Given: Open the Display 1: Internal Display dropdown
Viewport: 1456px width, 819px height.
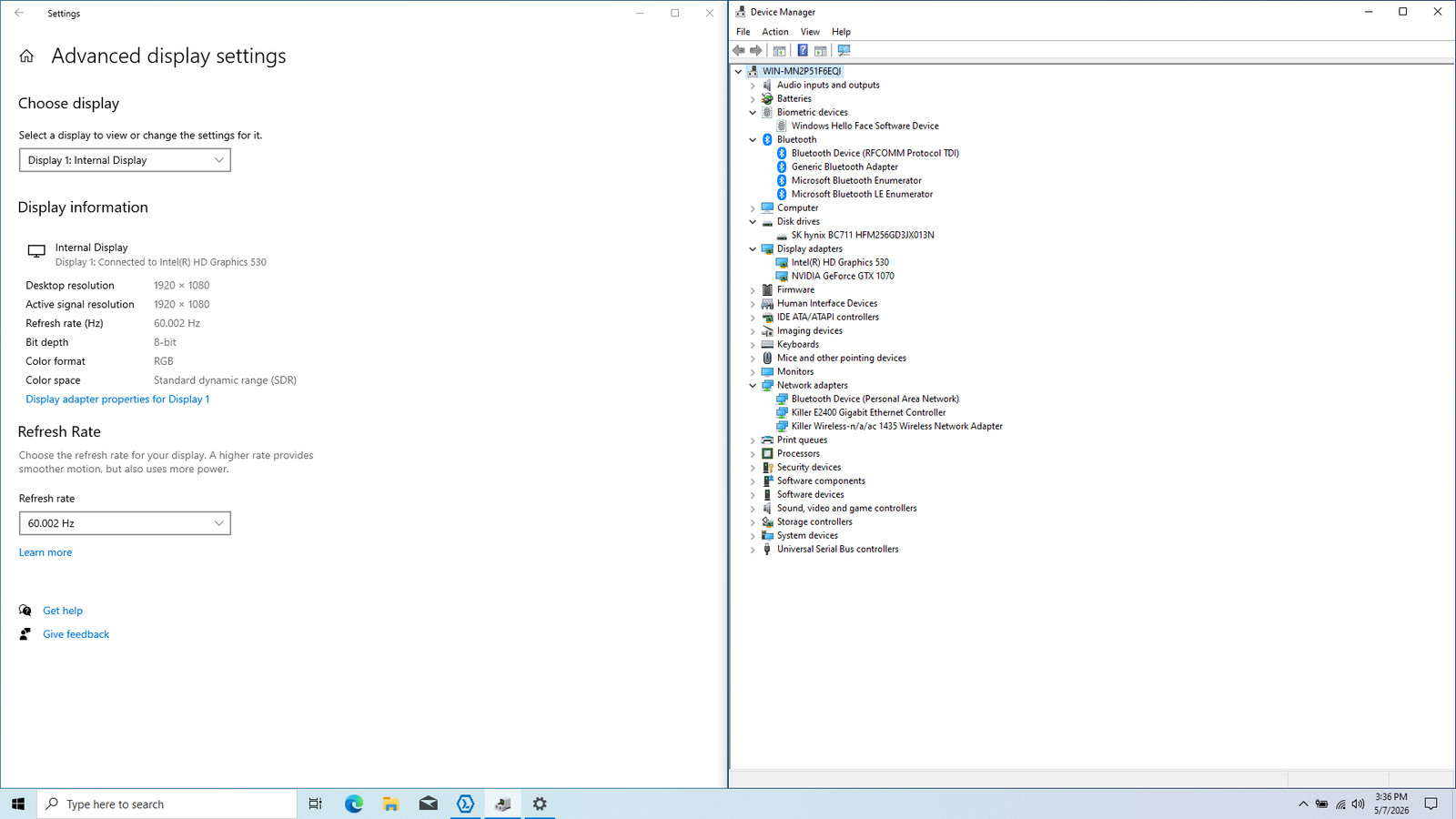Looking at the screenshot, I should 125,160.
